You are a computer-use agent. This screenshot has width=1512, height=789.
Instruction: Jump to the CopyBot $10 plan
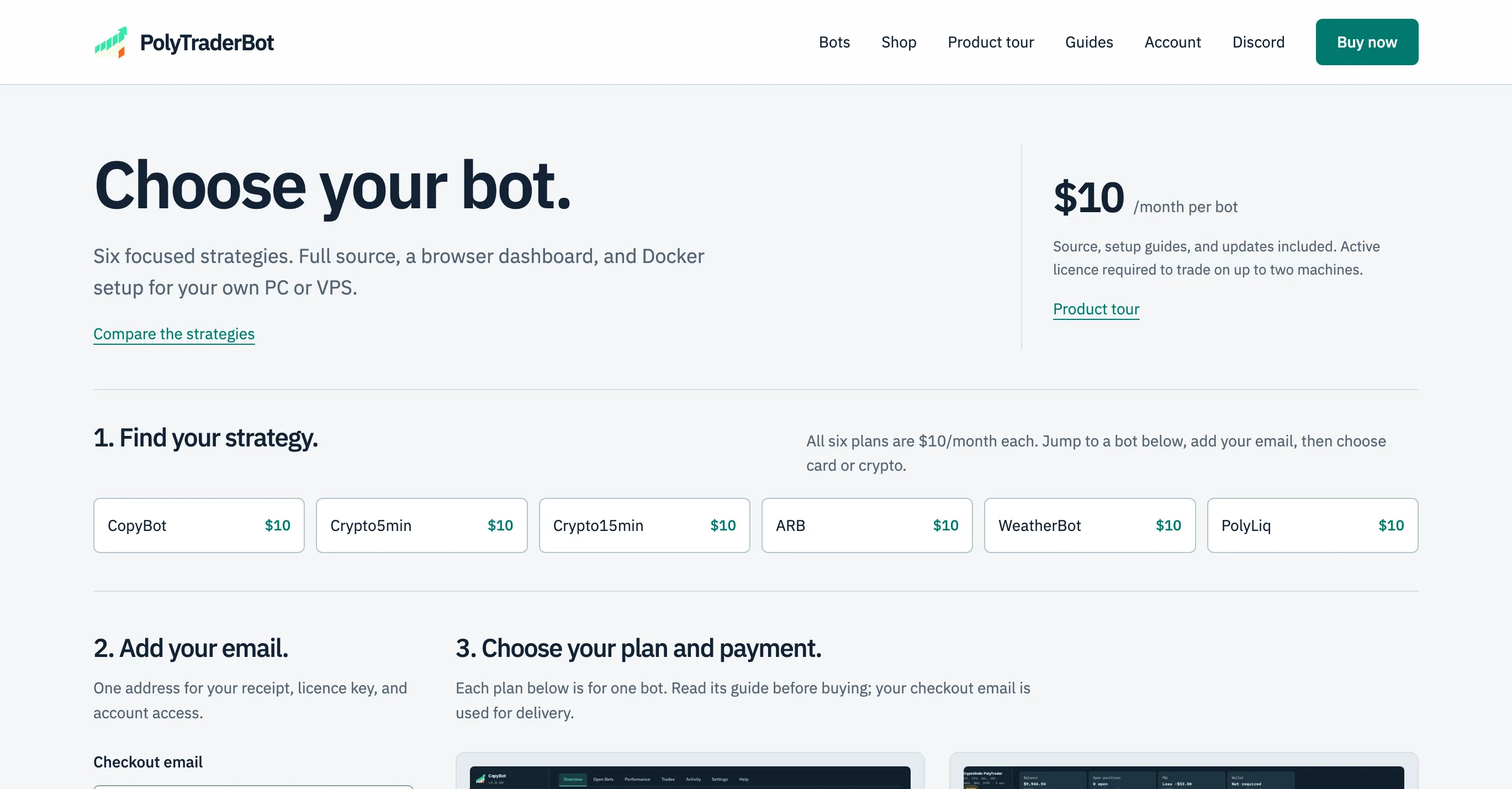tap(199, 525)
